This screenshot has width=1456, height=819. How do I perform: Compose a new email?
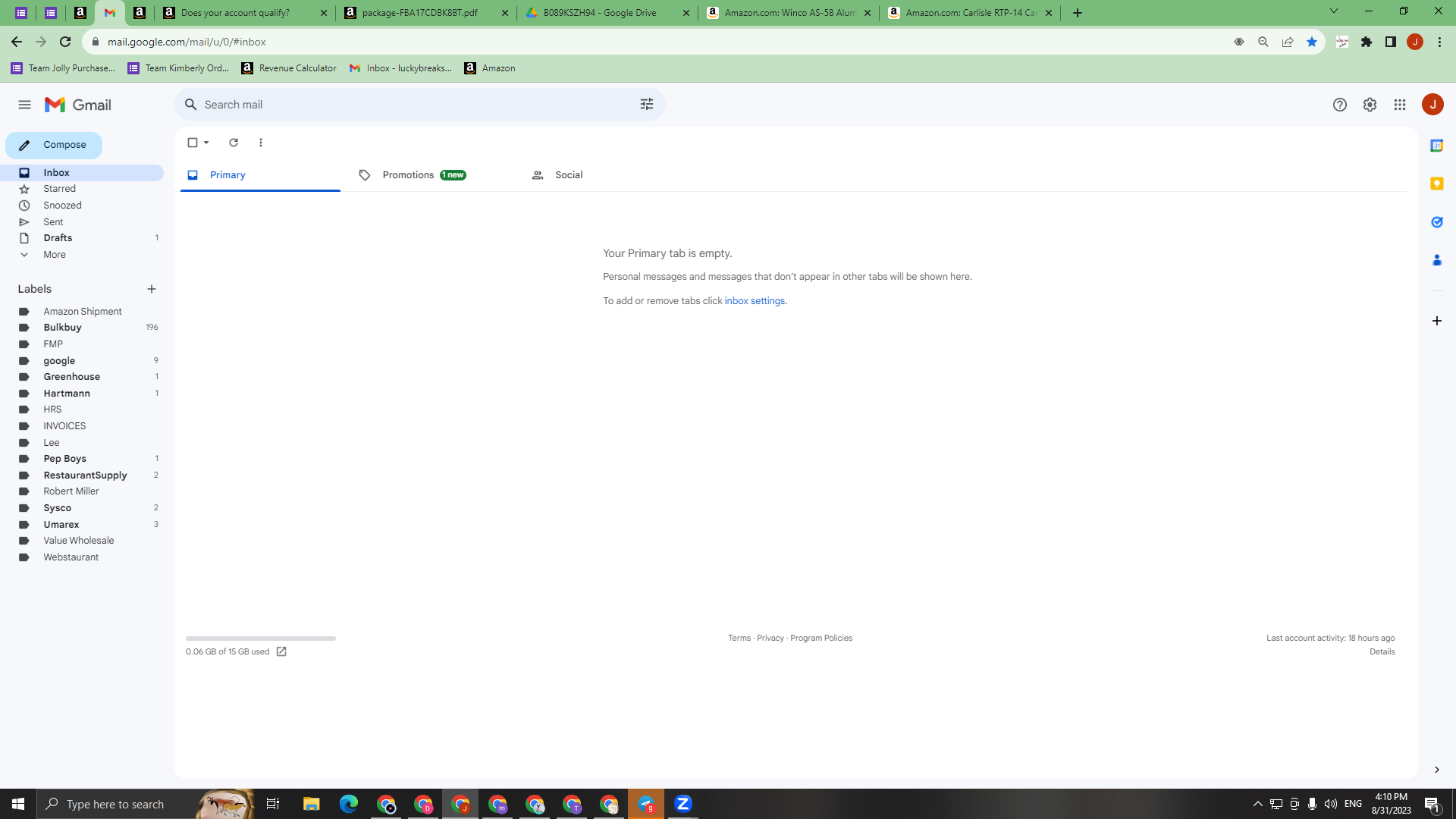pyautogui.click(x=54, y=145)
